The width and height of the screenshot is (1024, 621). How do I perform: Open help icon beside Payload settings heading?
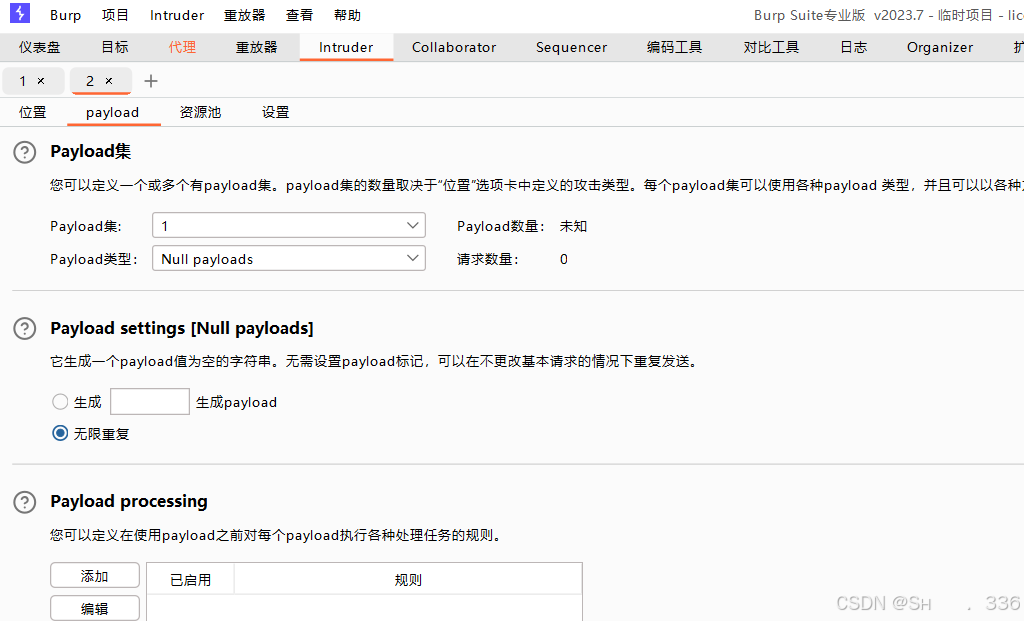tap(25, 328)
